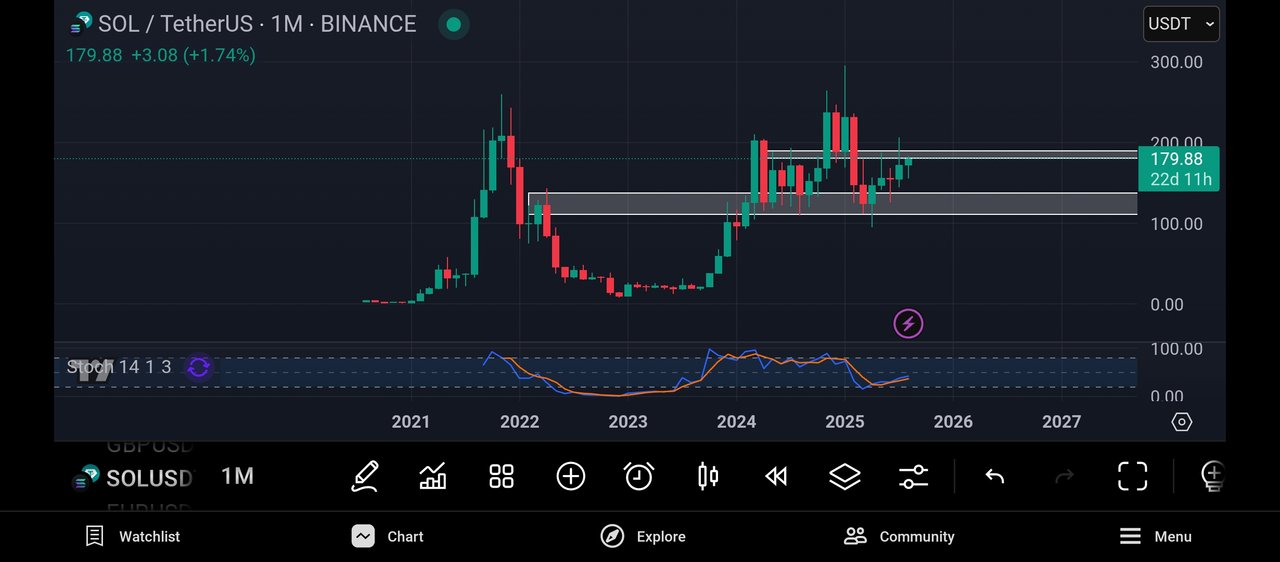Start bar replay with rewind icon
Screen dimensions: 1280x562
point(776,476)
